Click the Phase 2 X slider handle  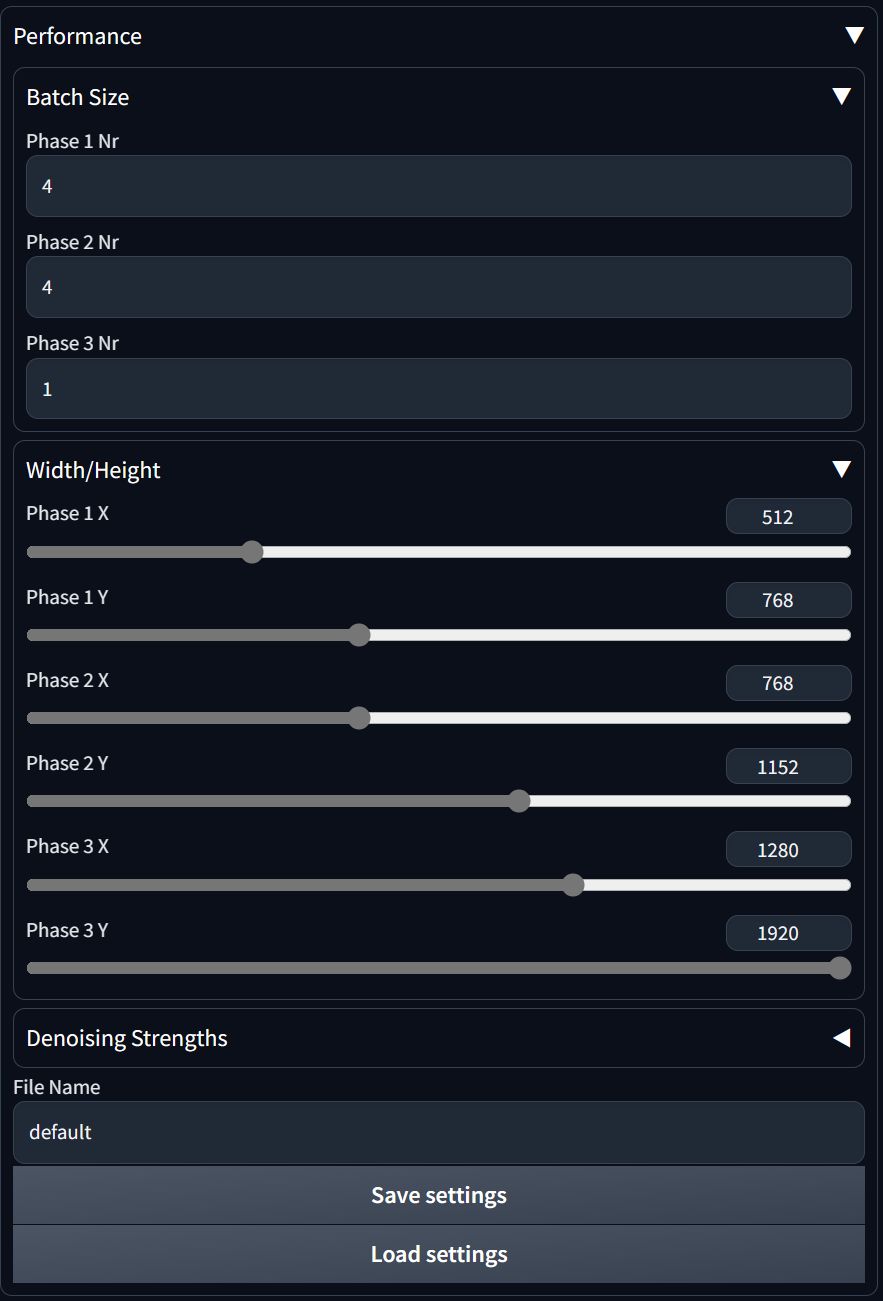click(360, 718)
